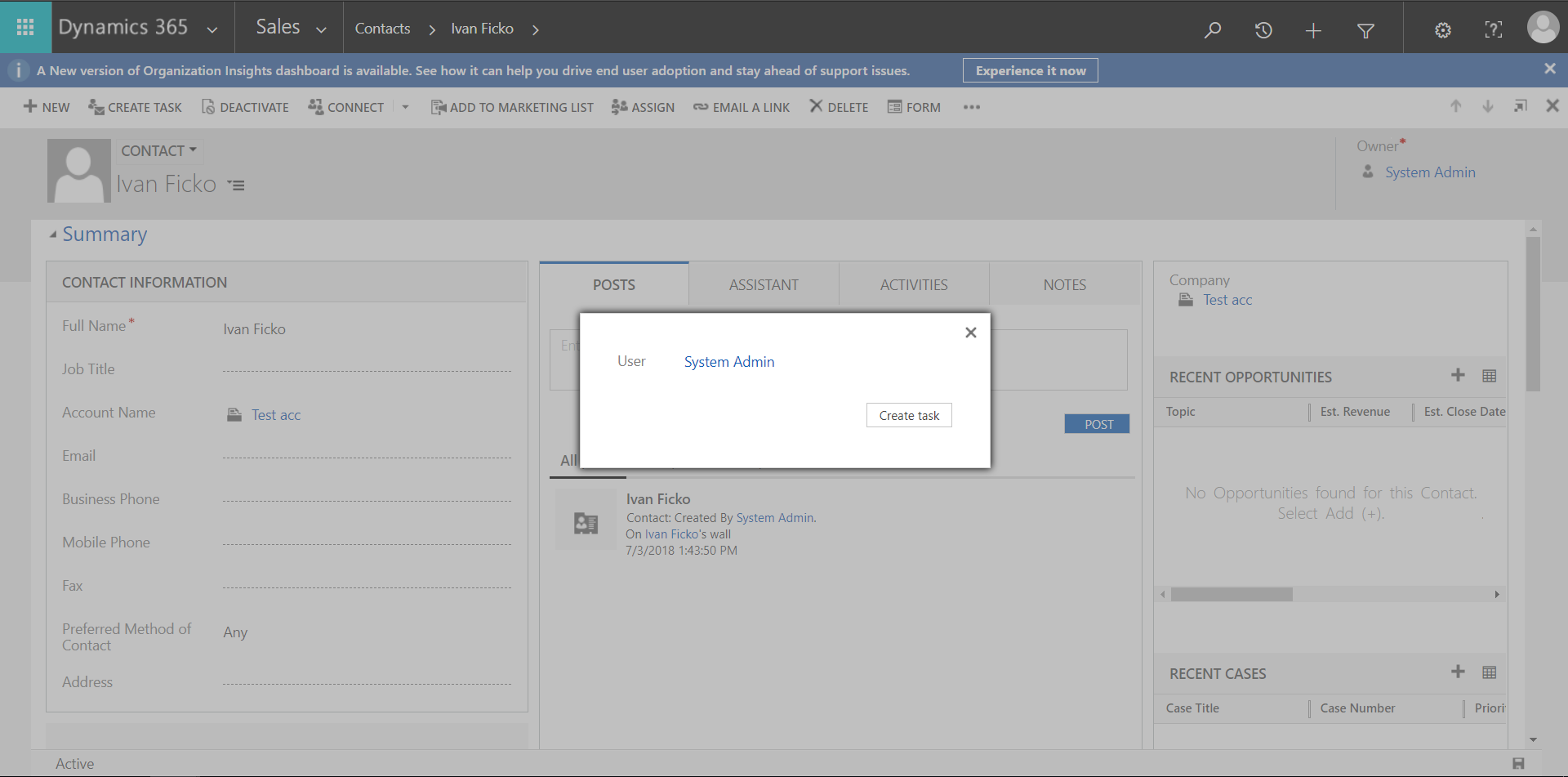Click Experience it now button
This screenshot has width=1568, height=777.
click(x=1031, y=70)
